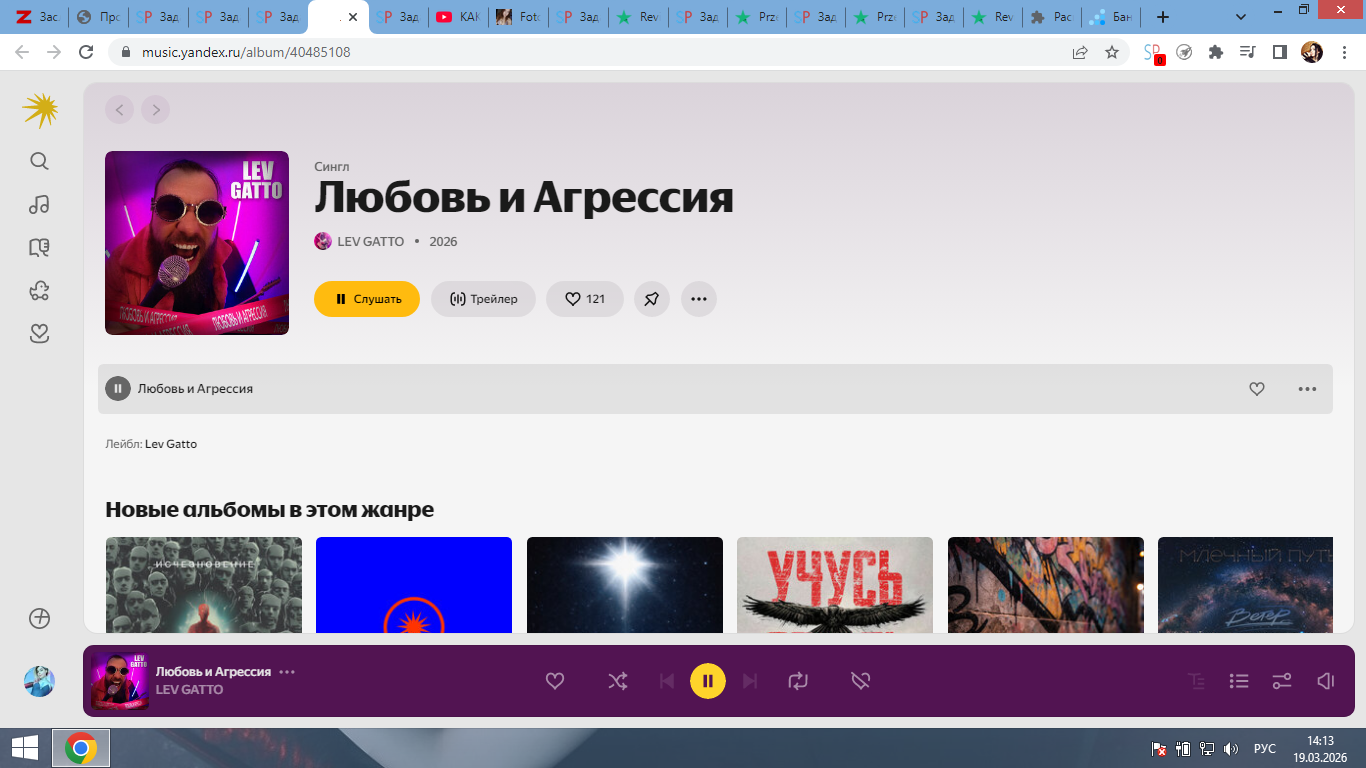Switch to the YouTube КАК tab

coord(458,17)
